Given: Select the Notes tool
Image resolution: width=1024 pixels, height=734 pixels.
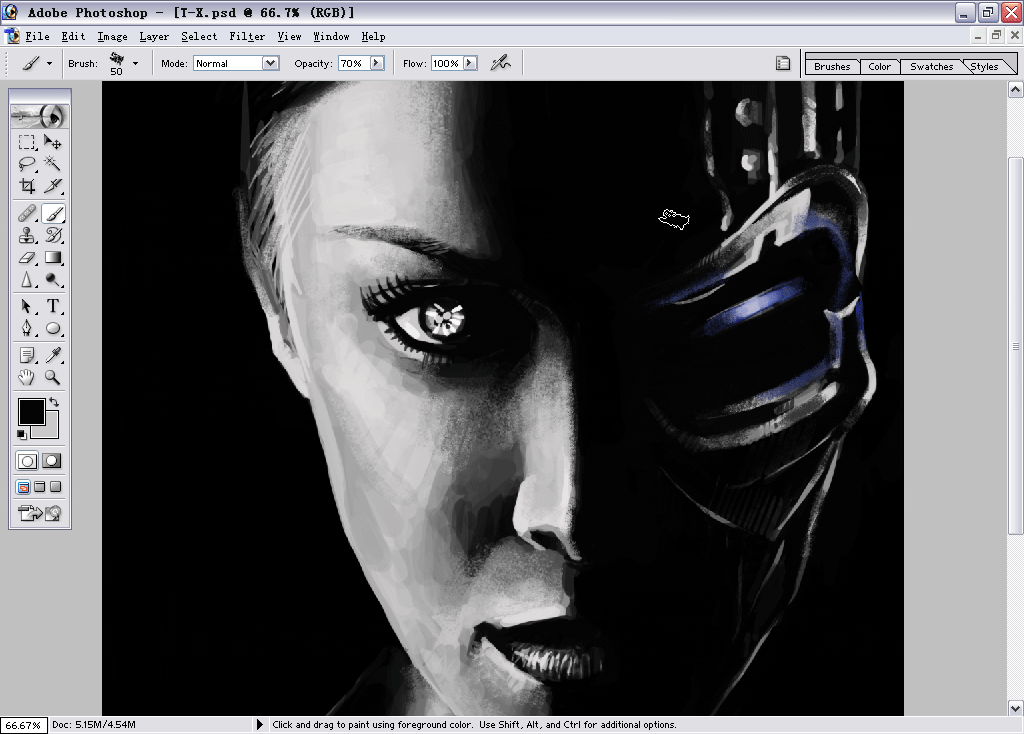Looking at the screenshot, I should point(27,355).
